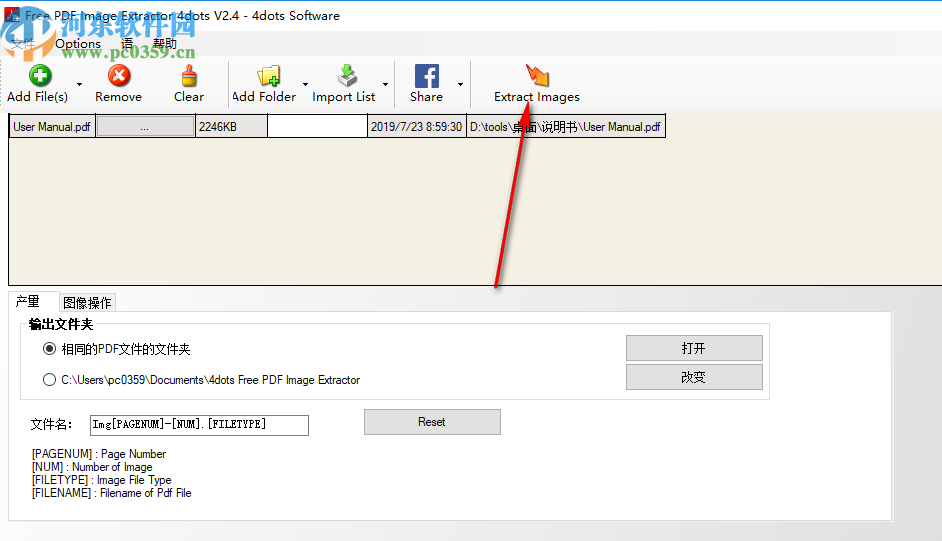
Task: Click the Add File(s) green plus icon
Action: [x=40, y=76]
